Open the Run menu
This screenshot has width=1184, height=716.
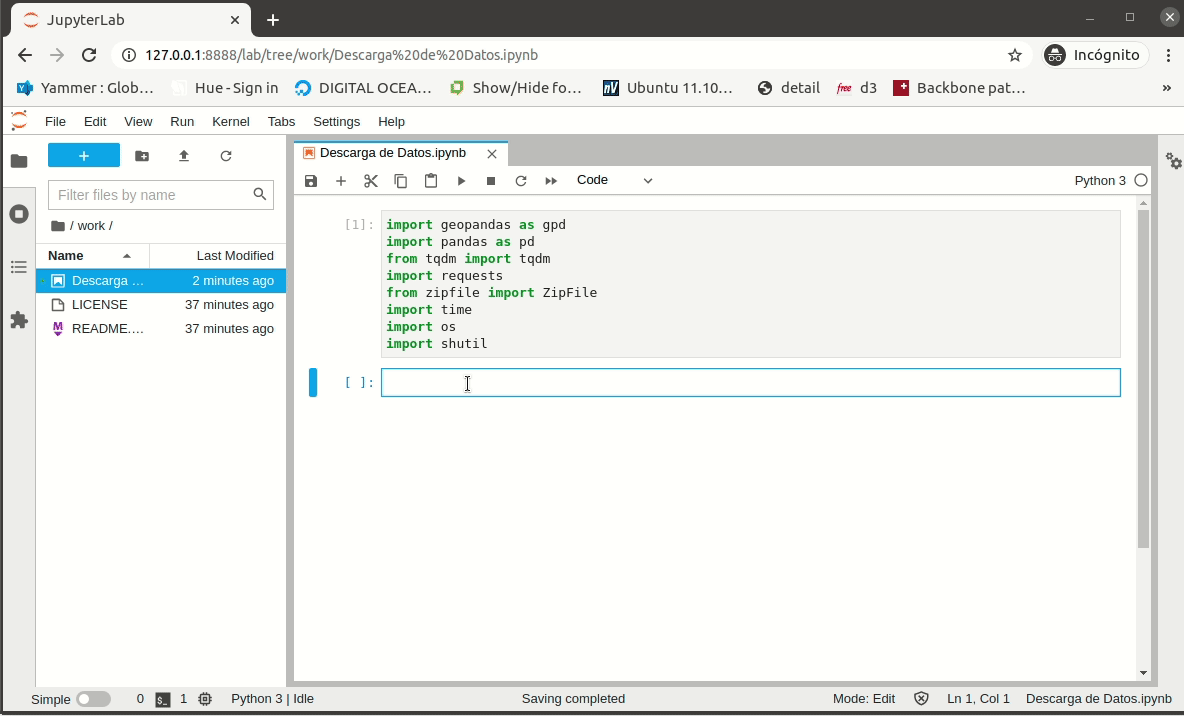click(x=182, y=122)
